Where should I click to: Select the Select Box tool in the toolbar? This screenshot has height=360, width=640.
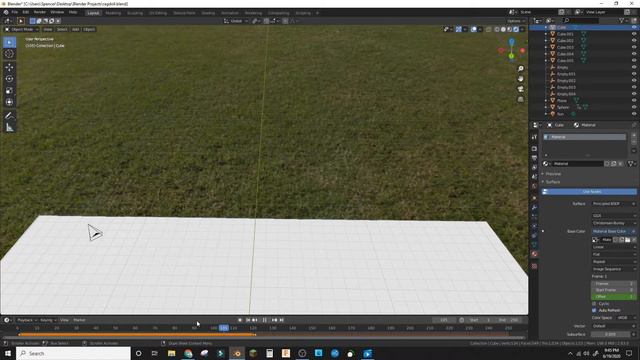pyautogui.click(x=9, y=42)
